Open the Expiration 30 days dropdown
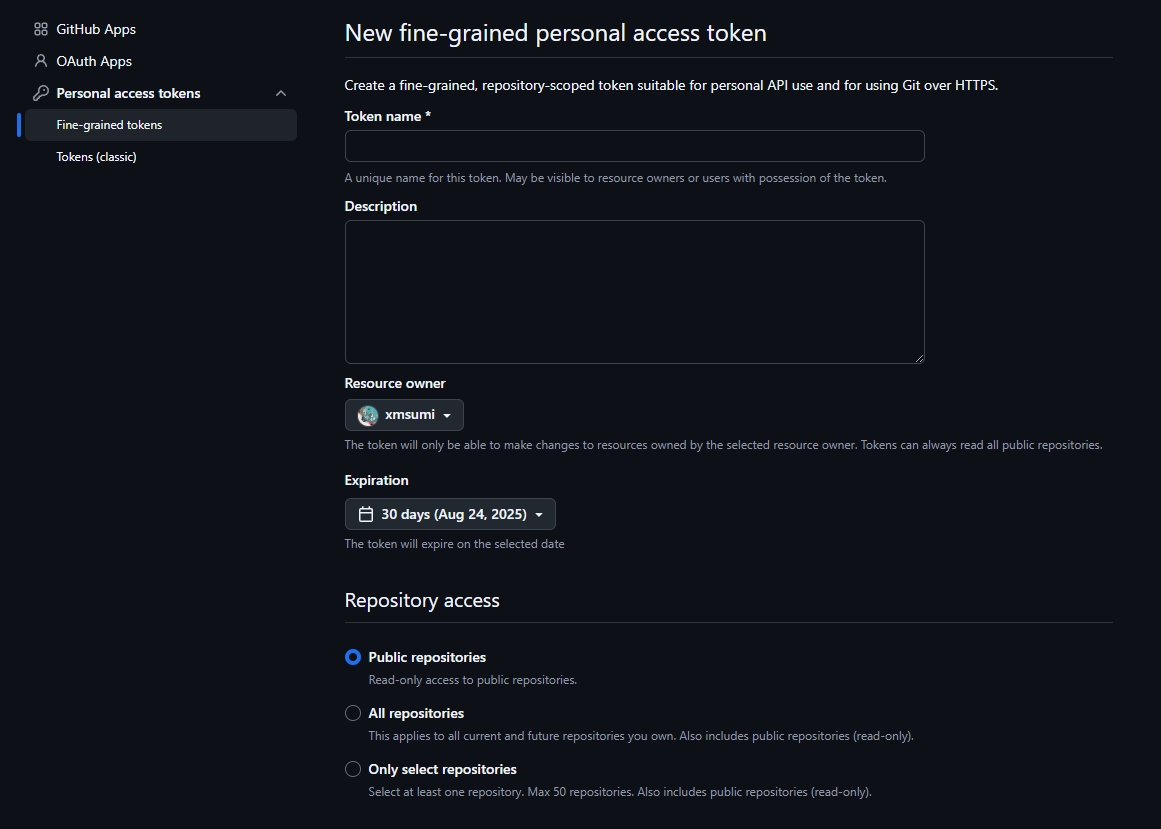1161x829 pixels. (450, 514)
